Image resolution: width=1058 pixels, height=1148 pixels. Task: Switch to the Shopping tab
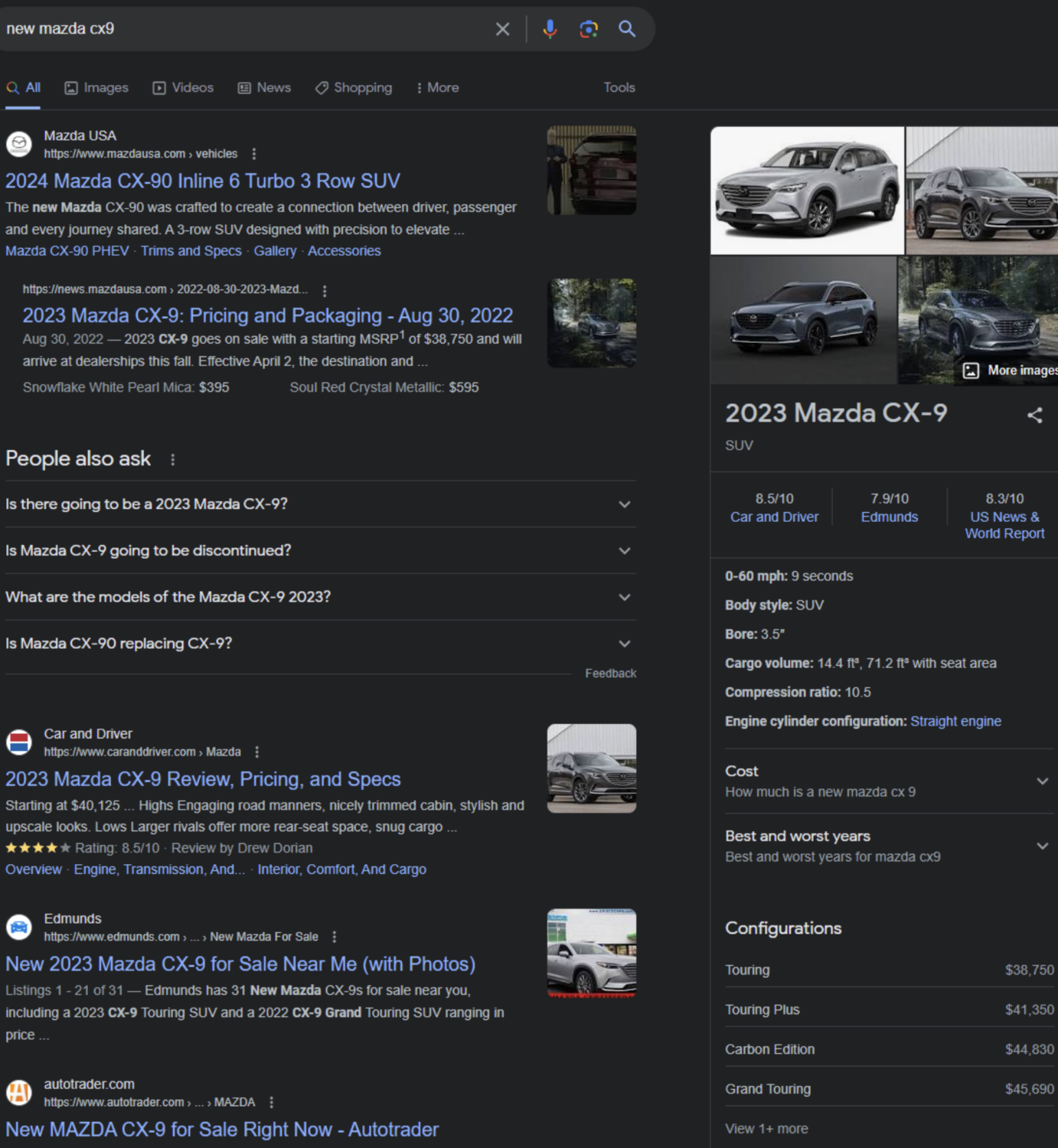pyautogui.click(x=354, y=88)
